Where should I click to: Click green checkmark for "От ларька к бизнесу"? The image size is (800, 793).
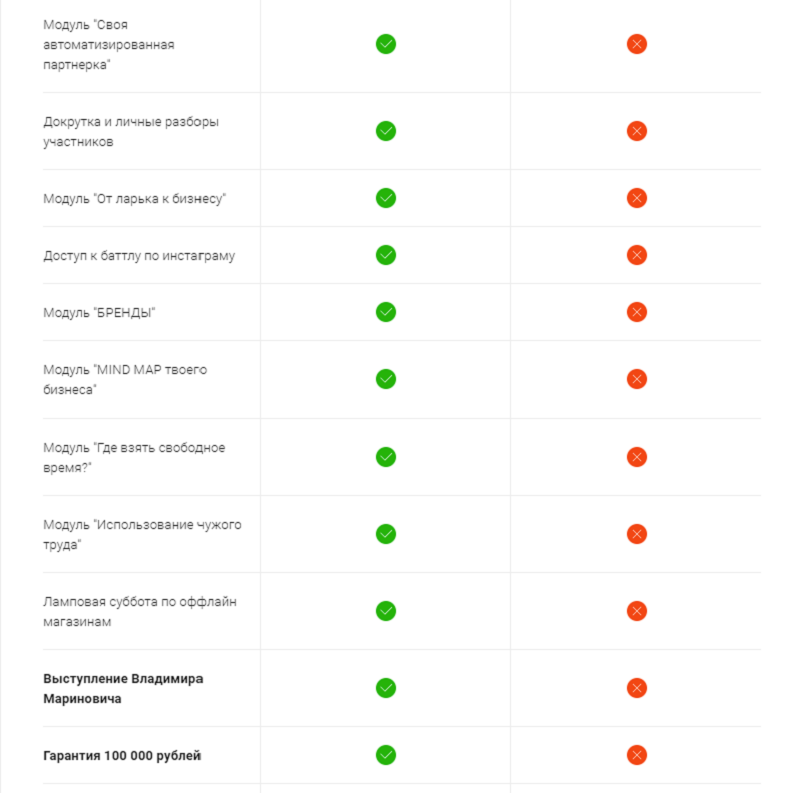pyautogui.click(x=386, y=198)
